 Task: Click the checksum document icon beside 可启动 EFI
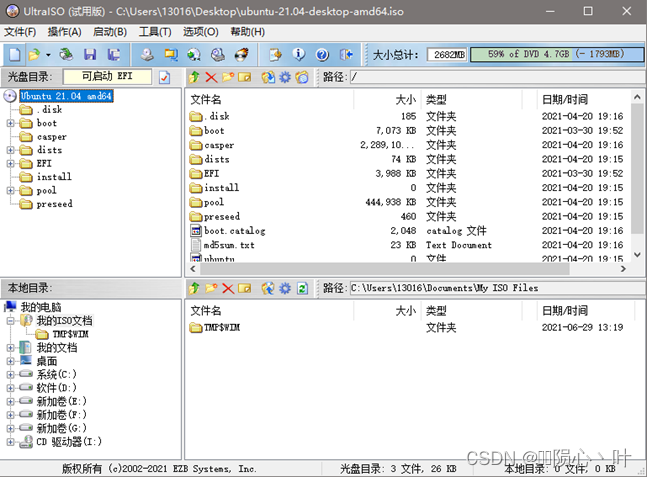click(164, 77)
